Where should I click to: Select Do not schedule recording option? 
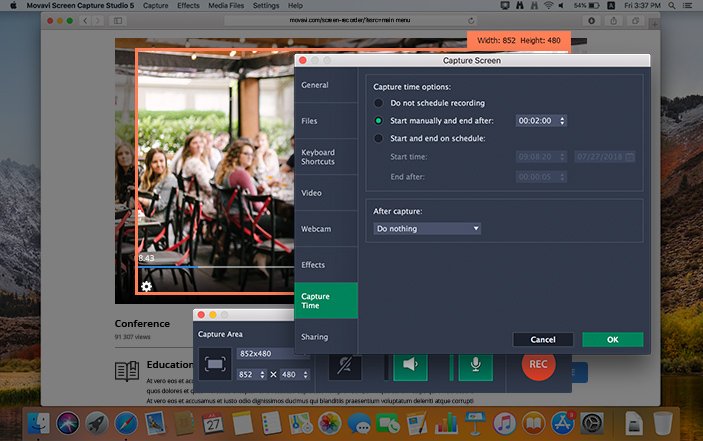(378, 103)
